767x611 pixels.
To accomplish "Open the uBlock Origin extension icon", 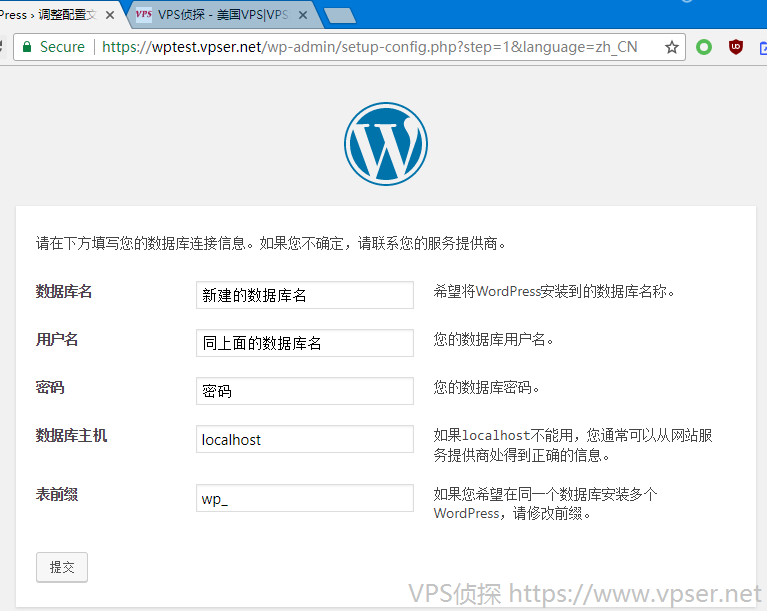I will click(736, 47).
